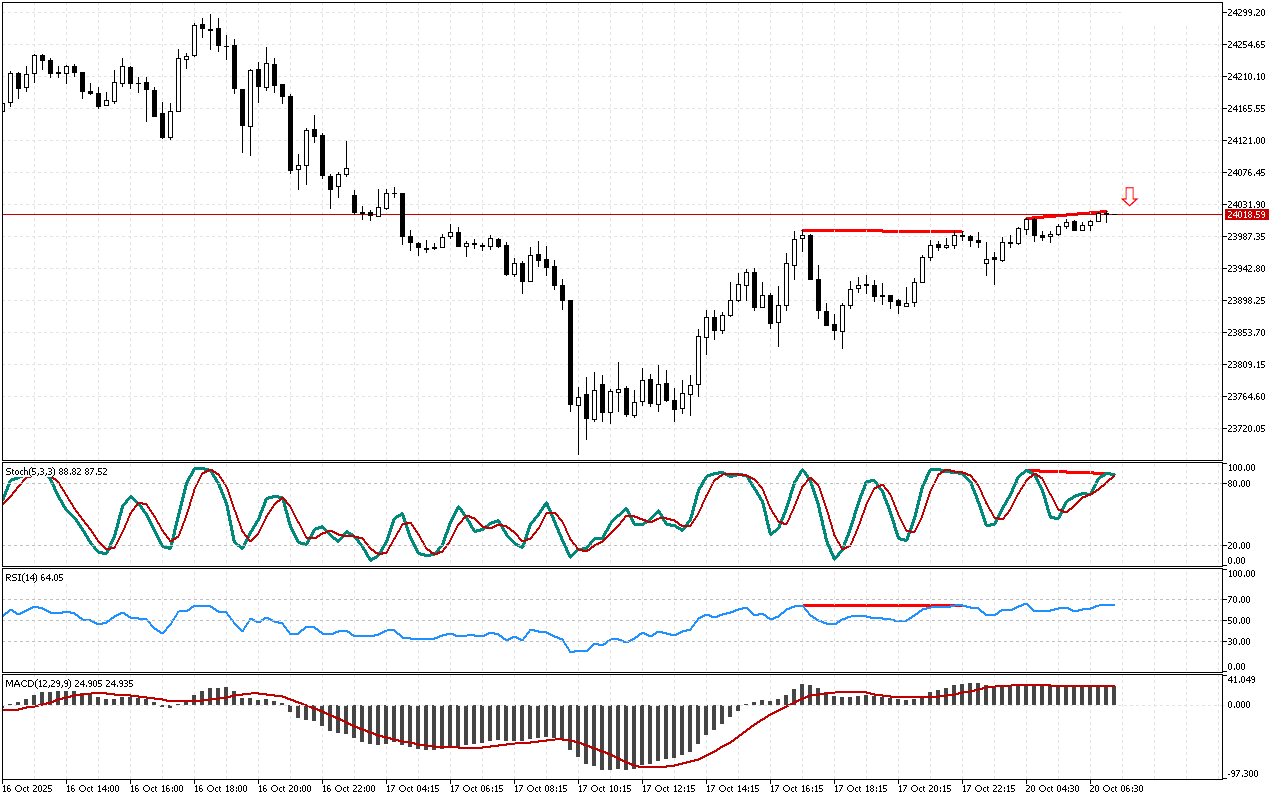Click the 70.00 level on RSI scale
This screenshot has width=1280, height=800.
click(1241, 600)
